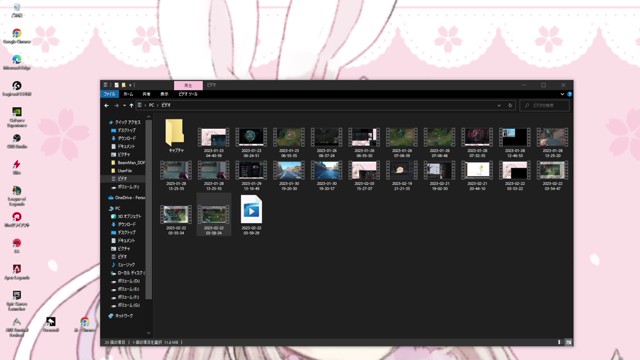Select BeamMan_DOF in navigation pane
The width and height of the screenshot is (640, 360).
click(x=127, y=162)
